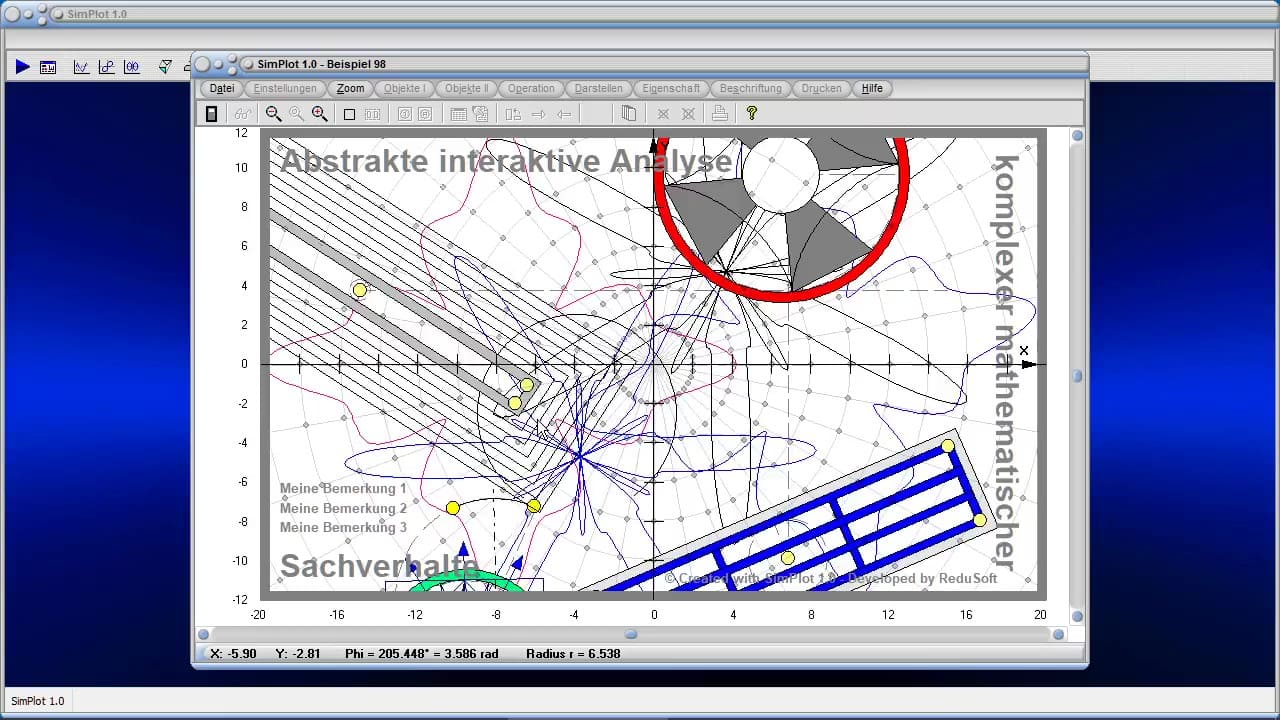Screen dimensions: 1280x720
Task: Click the yellow handle at blue grid's top corner
Action: pos(948,446)
